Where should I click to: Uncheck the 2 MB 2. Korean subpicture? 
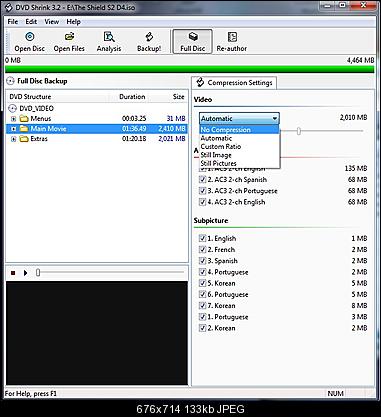coord(202,328)
